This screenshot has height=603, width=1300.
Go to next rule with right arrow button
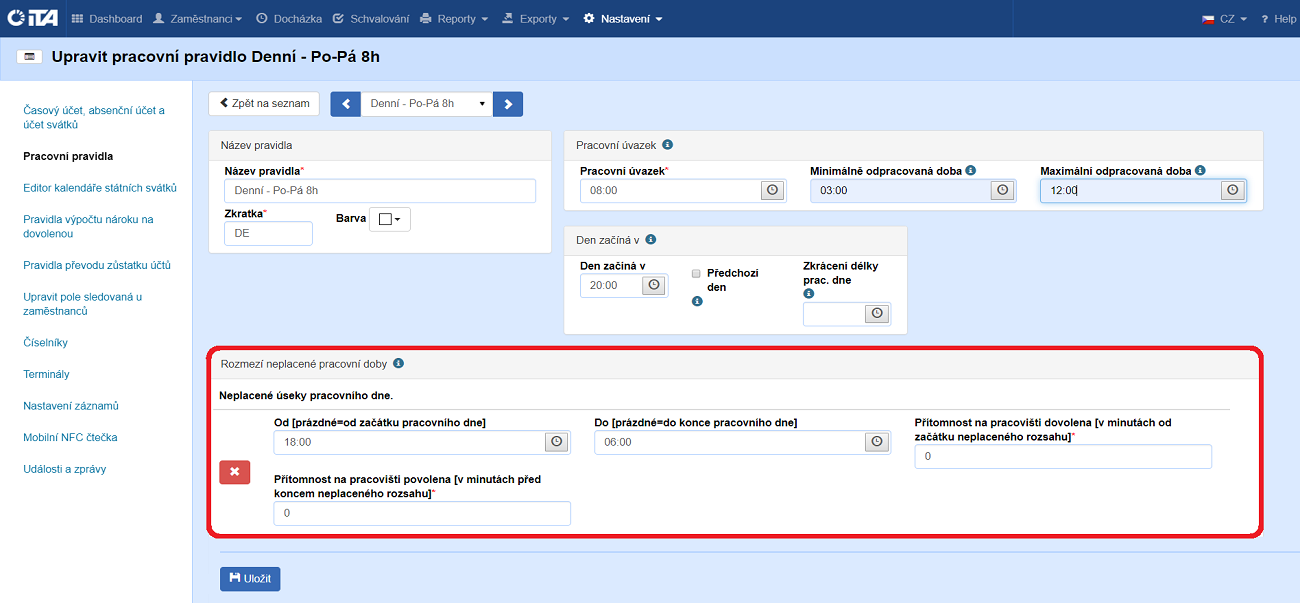coord(508,104)
